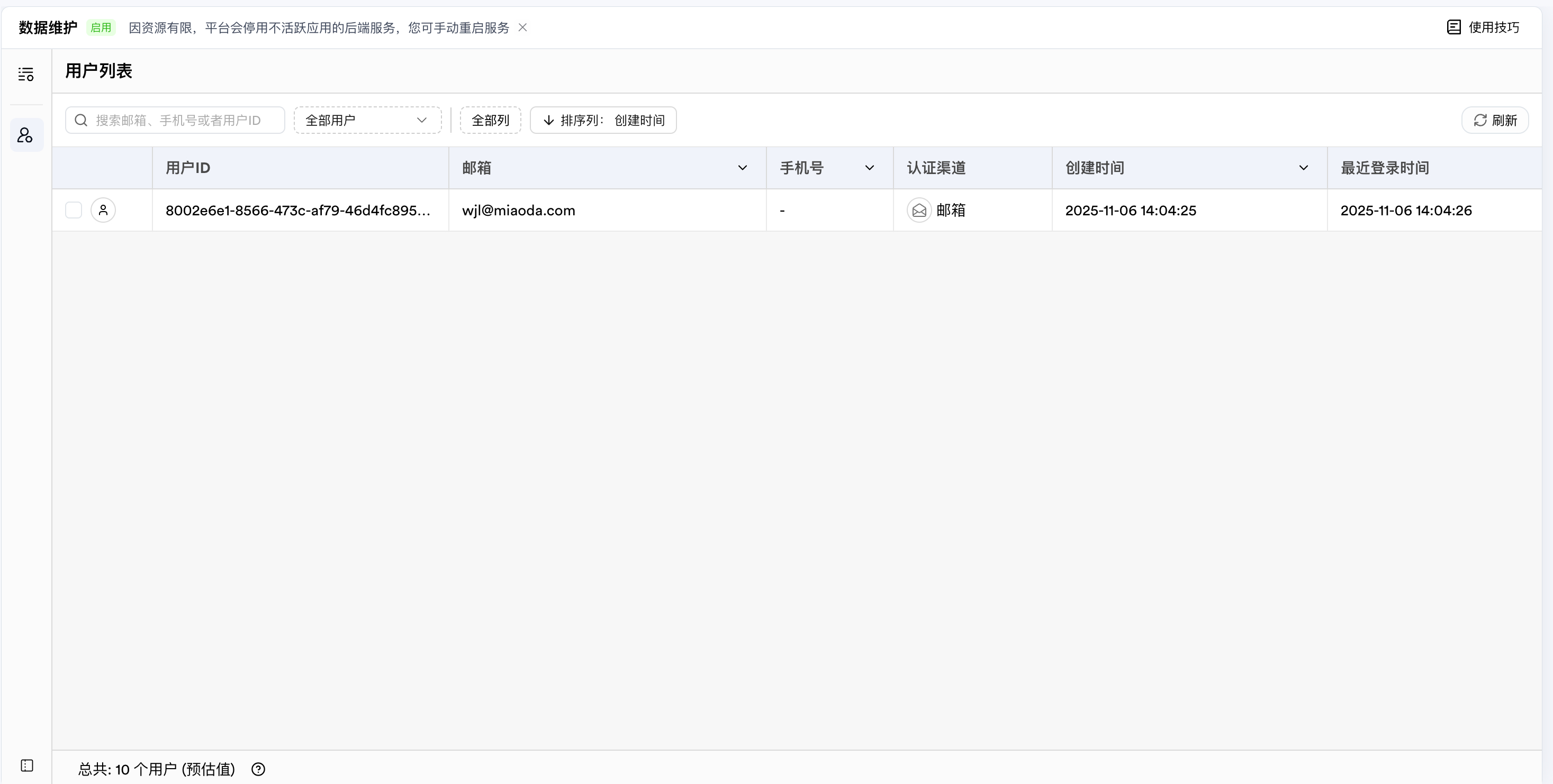Click the 最近登录时间 column header
This screenshot has width=1553, height=784.
coord(1384,168)
